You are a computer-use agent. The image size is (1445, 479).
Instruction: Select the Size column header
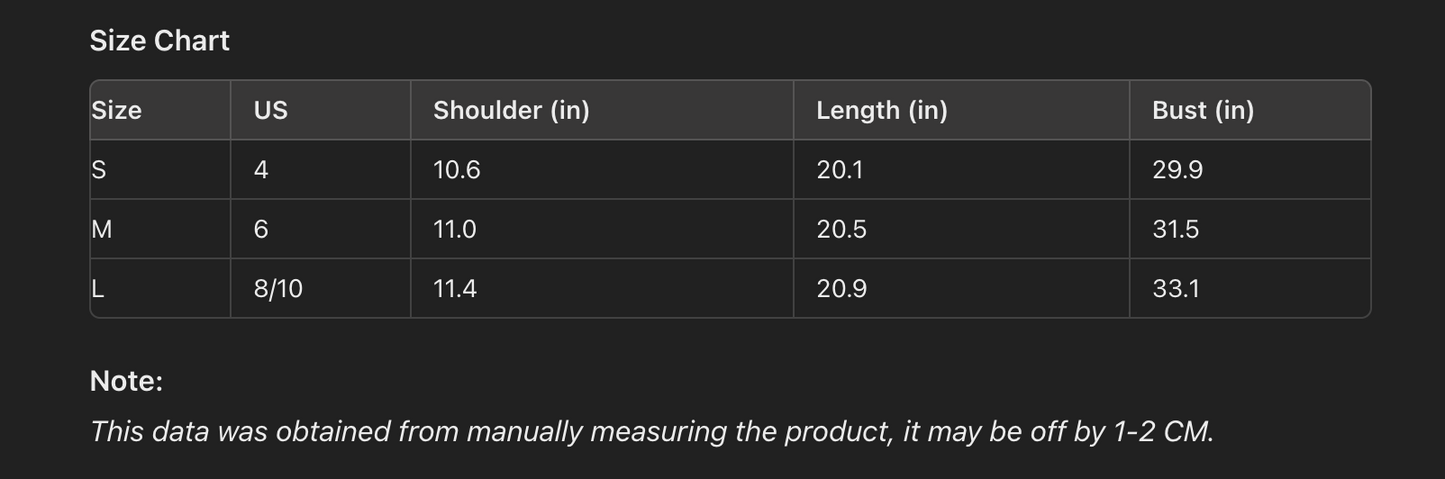point(117,110)
